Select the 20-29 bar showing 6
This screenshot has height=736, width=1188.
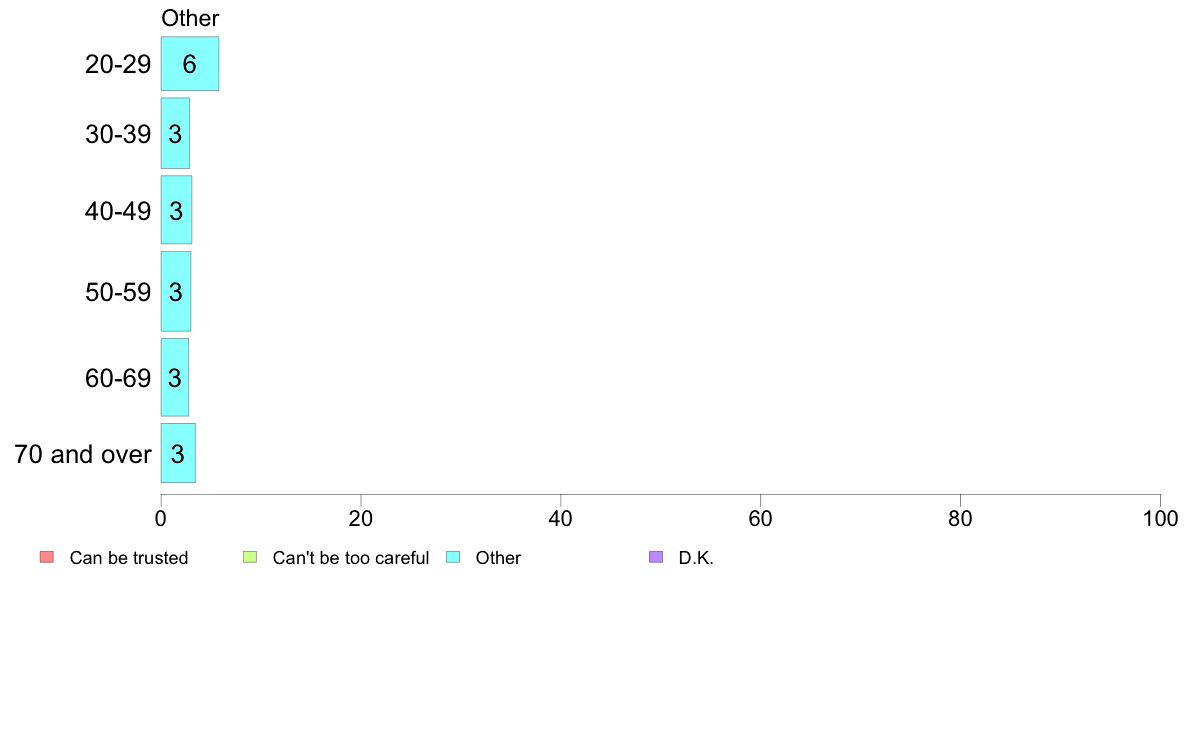(189, 64)
